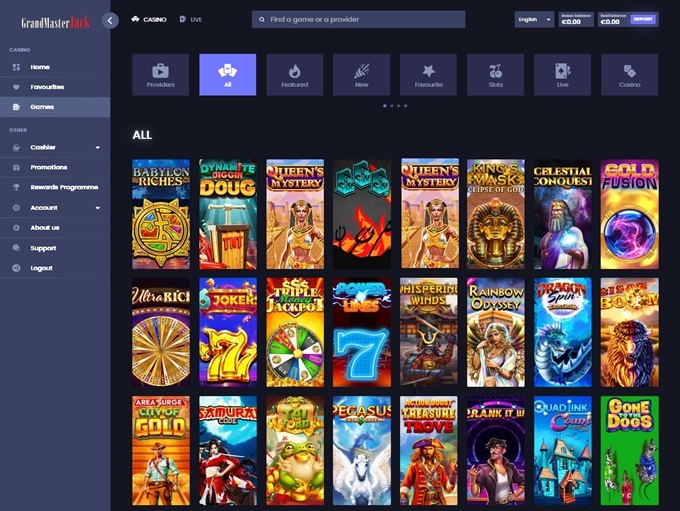
Task: Click the game search field
Action: tap(358, 19)
